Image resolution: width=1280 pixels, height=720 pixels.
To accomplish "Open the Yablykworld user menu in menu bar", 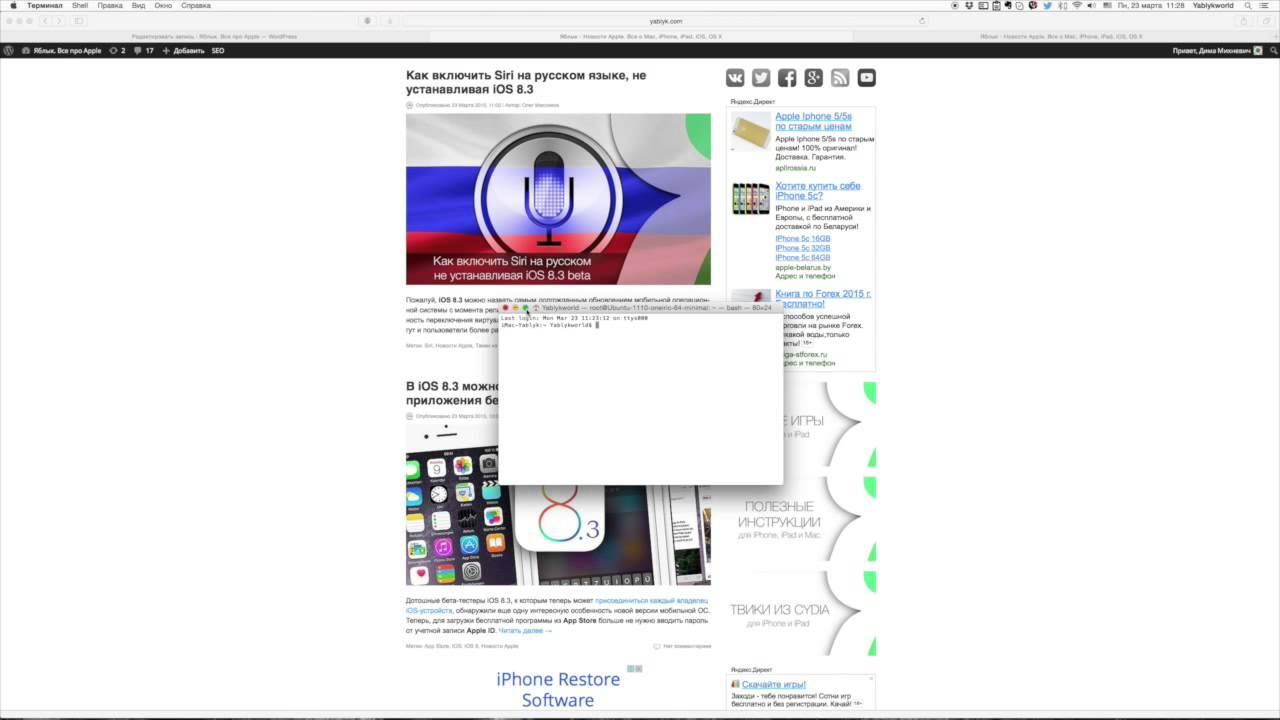I will 1214,6.
